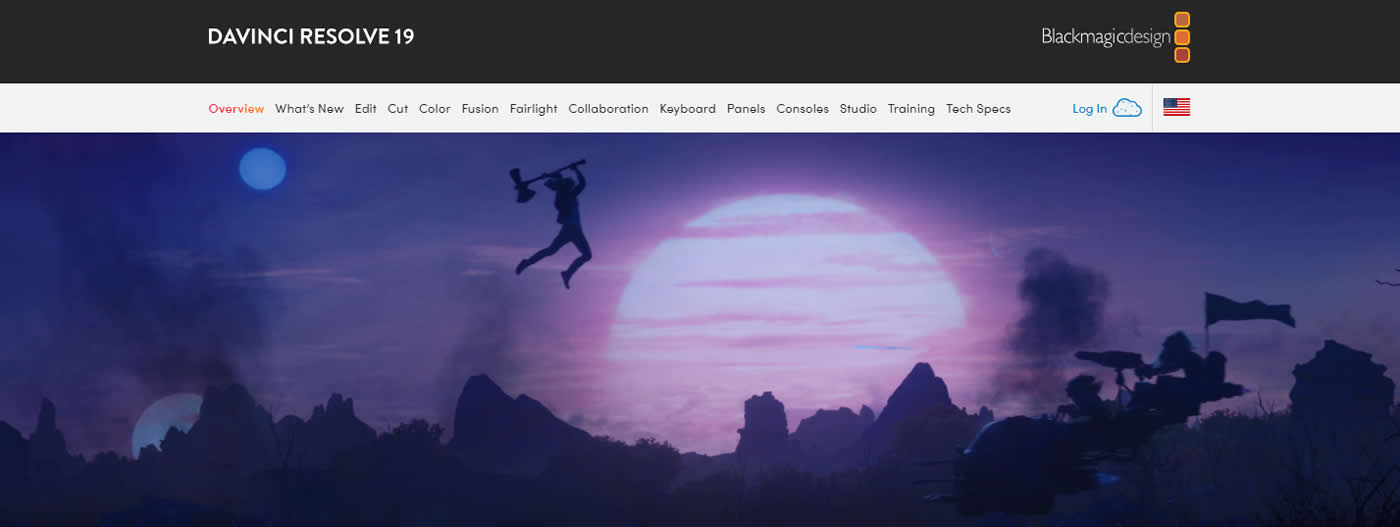This screenshot has height=527, width=1400.
Task: Navigate to the Color page
Action: tap(435, 109)
